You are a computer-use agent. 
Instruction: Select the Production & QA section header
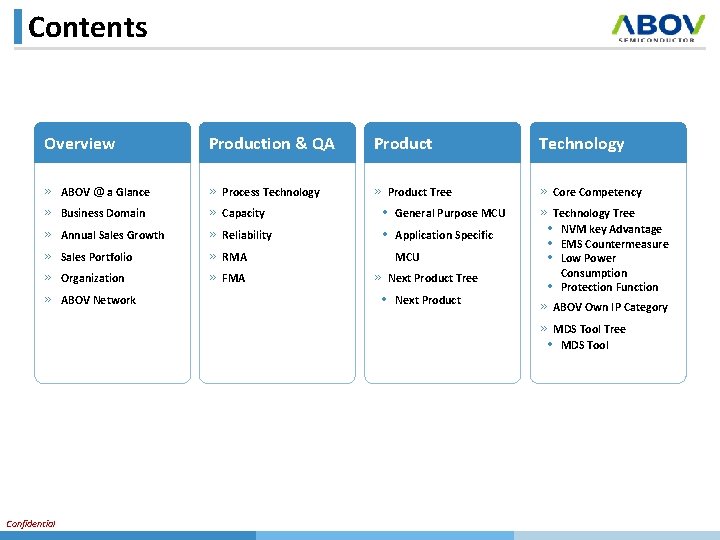tap(277, 143)
